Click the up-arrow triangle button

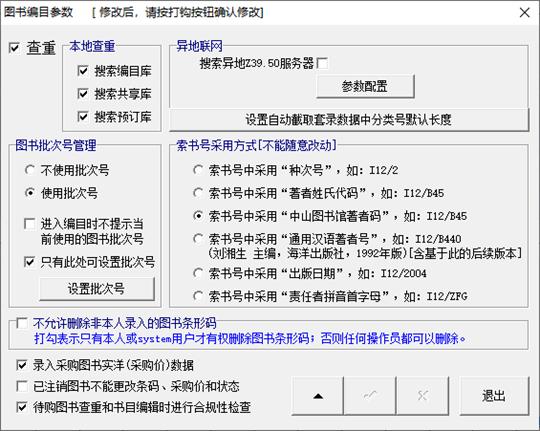318,396
